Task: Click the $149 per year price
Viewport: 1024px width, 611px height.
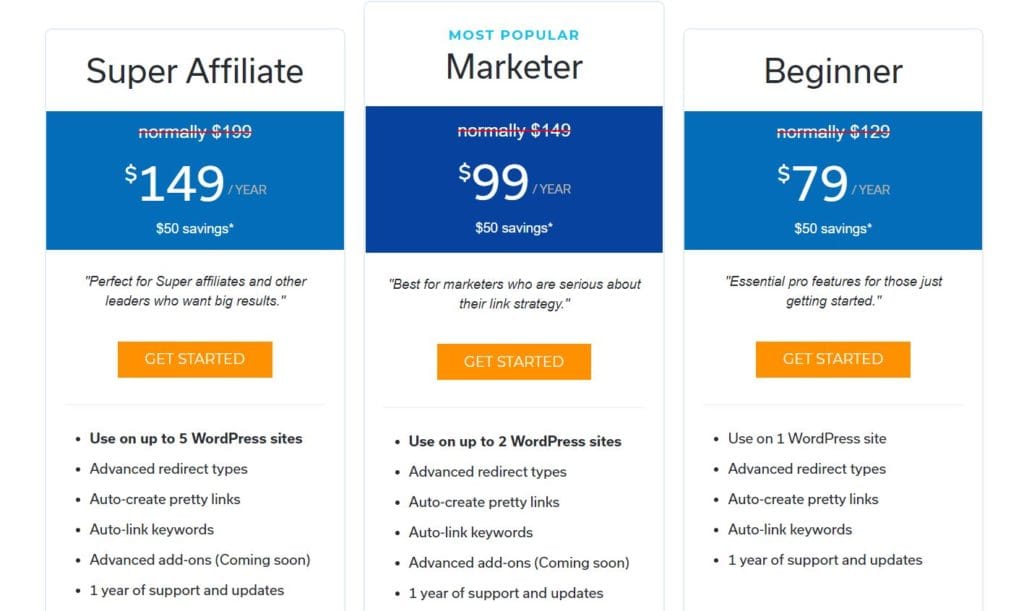Action: [194, 182]
